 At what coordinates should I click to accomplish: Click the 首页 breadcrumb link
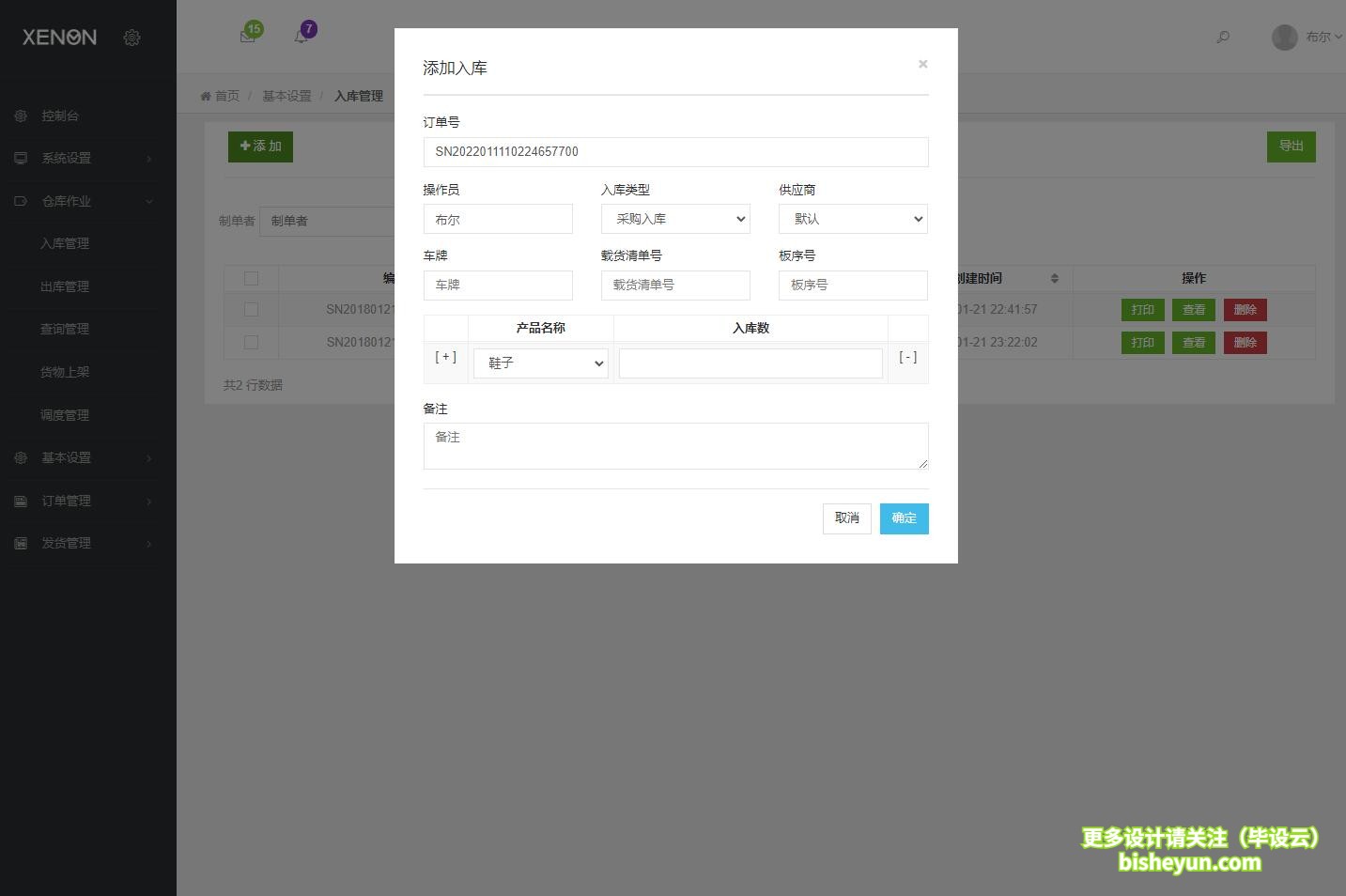pos(227,96)
